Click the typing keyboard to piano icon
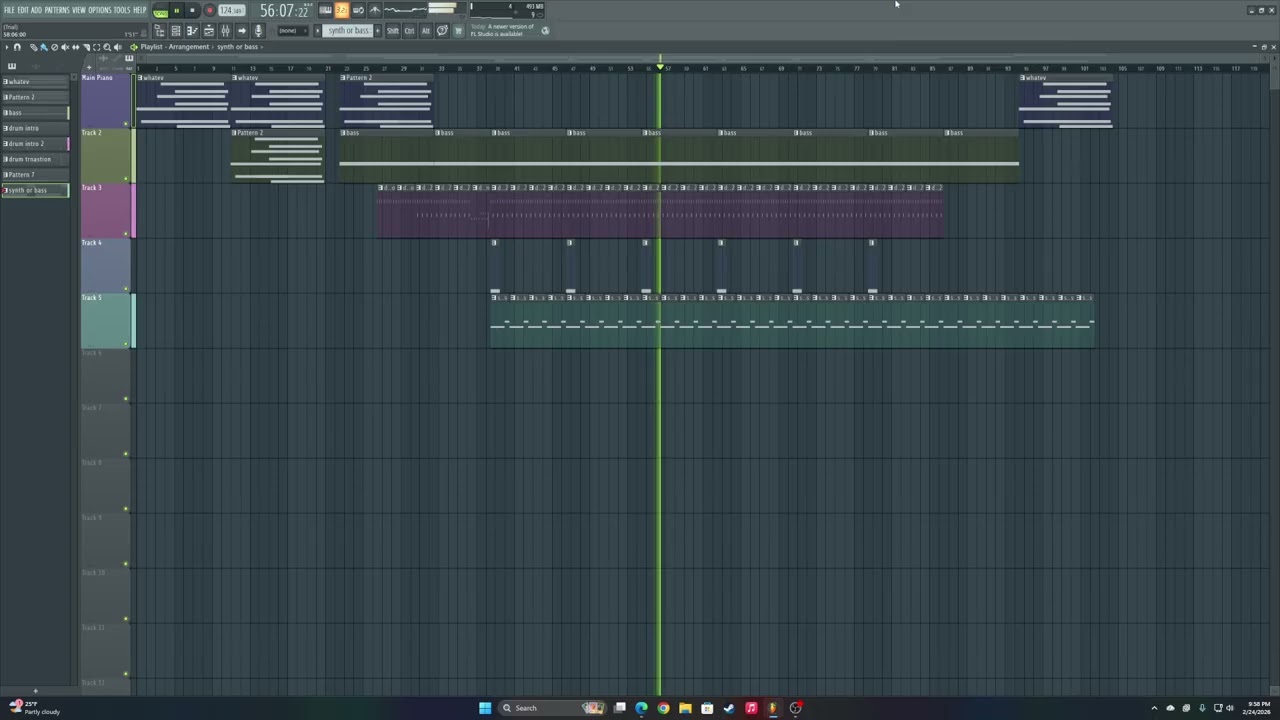The image size is (1280, 720). pos(326,11)
